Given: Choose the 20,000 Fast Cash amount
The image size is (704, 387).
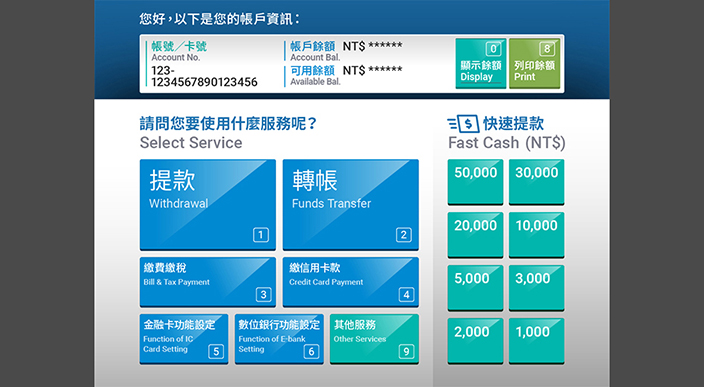Looking at the screenshot, I should [x=475, y=235].
